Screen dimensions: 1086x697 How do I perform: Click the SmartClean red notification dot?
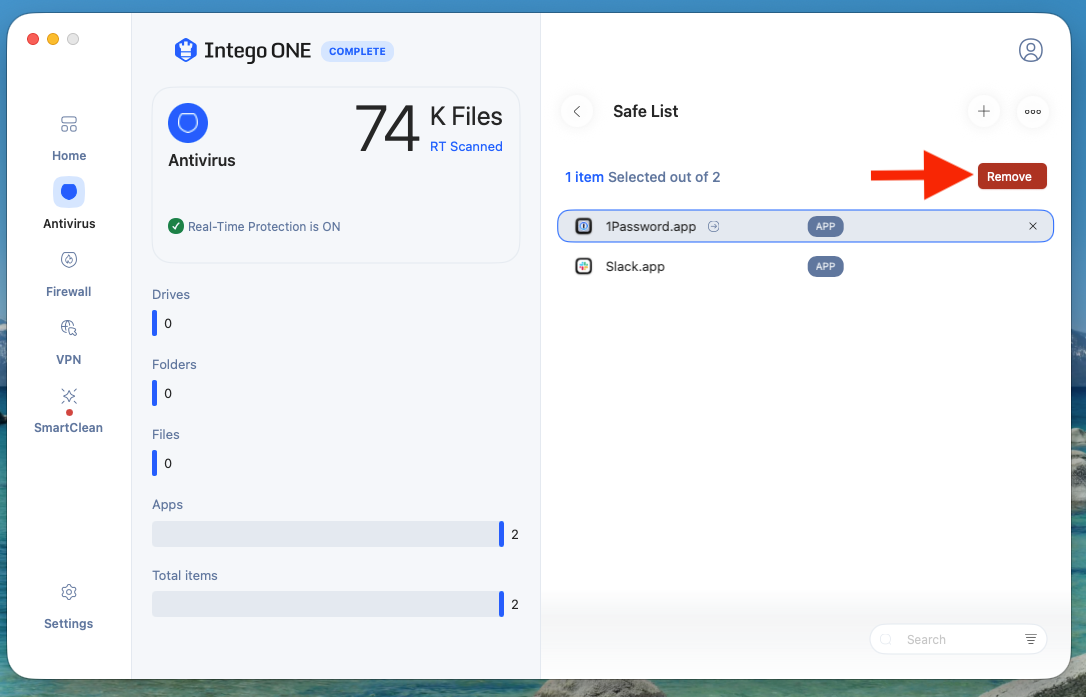tap(69, 412)
